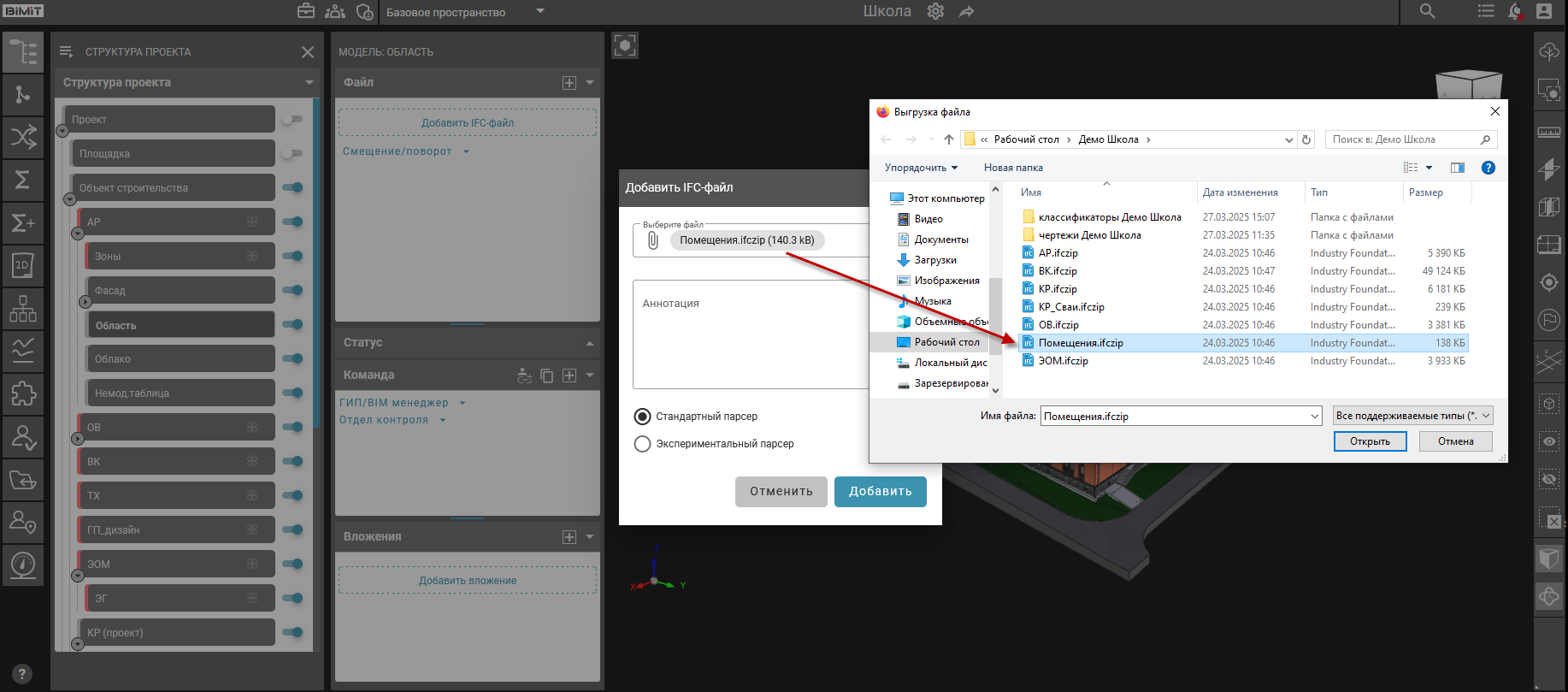The height and width of the screenshot is (692, 1568).
Task: Click the notifications bell icon
Action: tap(1515, 12)
